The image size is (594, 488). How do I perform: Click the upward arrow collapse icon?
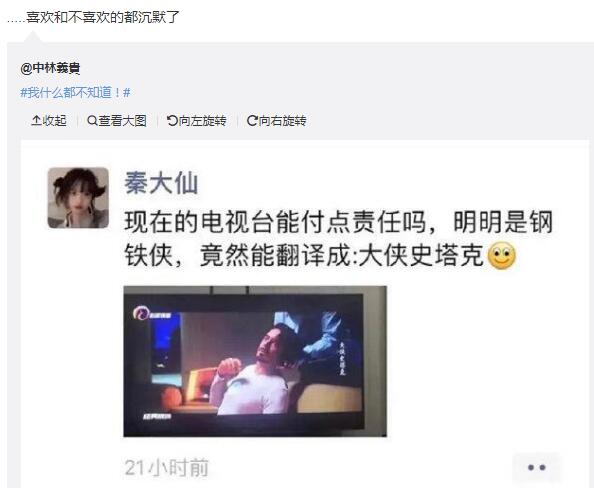pyautogui.click(x=36, y=120)
